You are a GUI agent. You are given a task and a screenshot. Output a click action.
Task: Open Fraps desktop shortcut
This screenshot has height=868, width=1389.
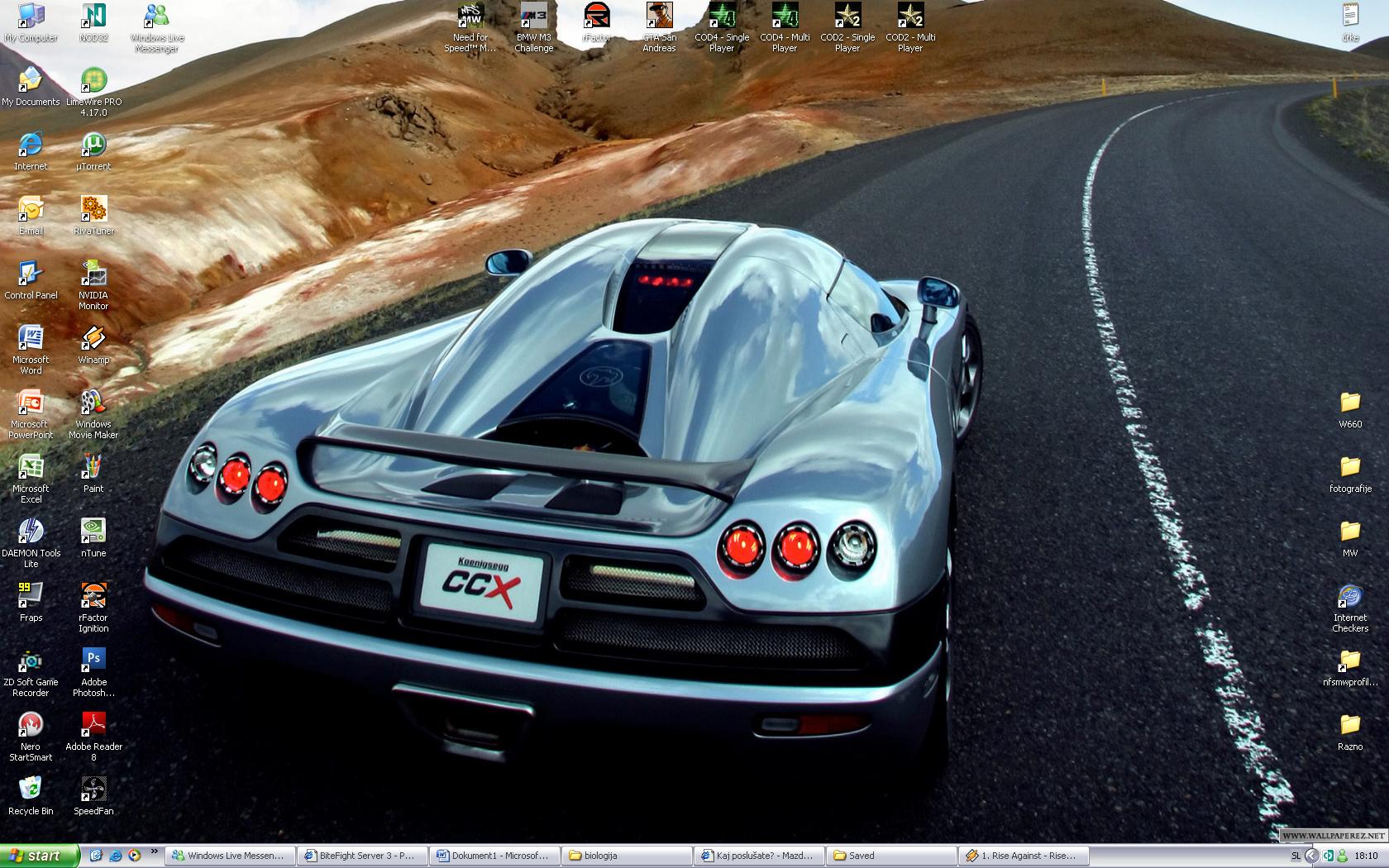point(31,603)
